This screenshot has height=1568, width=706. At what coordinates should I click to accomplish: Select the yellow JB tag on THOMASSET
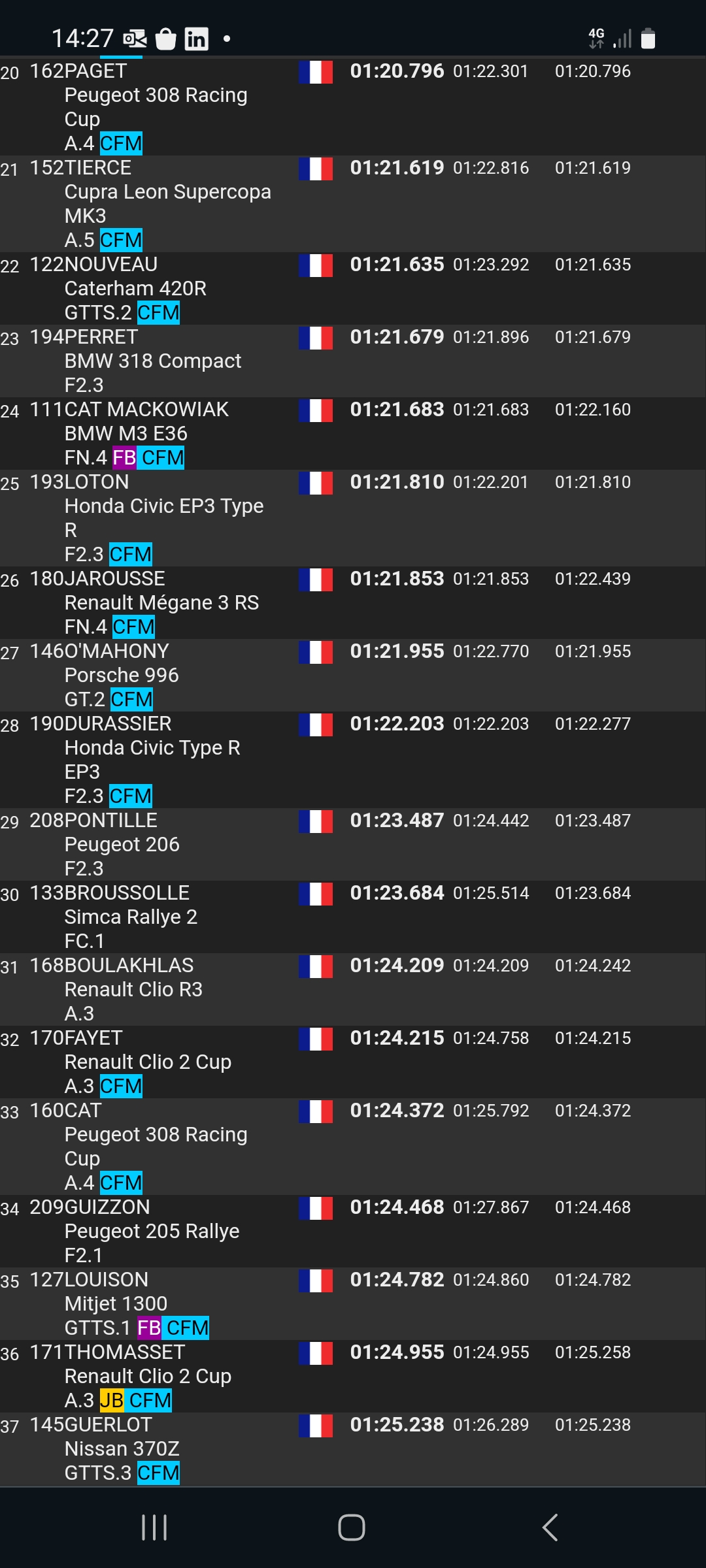(112, 1401)
